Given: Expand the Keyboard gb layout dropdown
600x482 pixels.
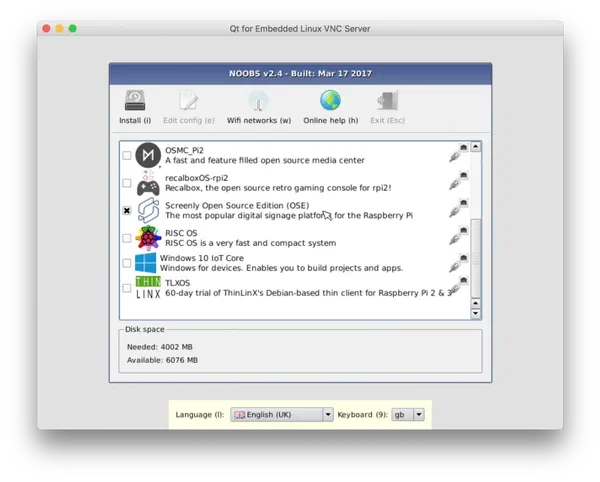Looking at the screenshot, I should click(408, 415).
